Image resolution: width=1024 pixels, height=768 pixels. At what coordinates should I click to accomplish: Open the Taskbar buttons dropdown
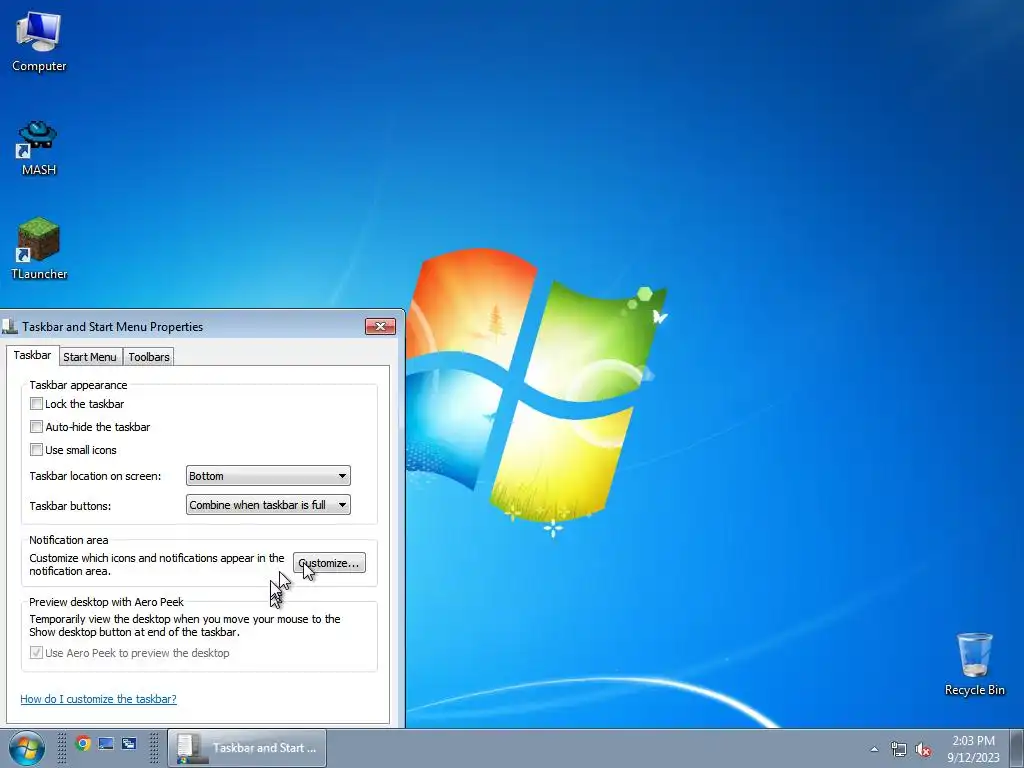(x=268, y=505)
